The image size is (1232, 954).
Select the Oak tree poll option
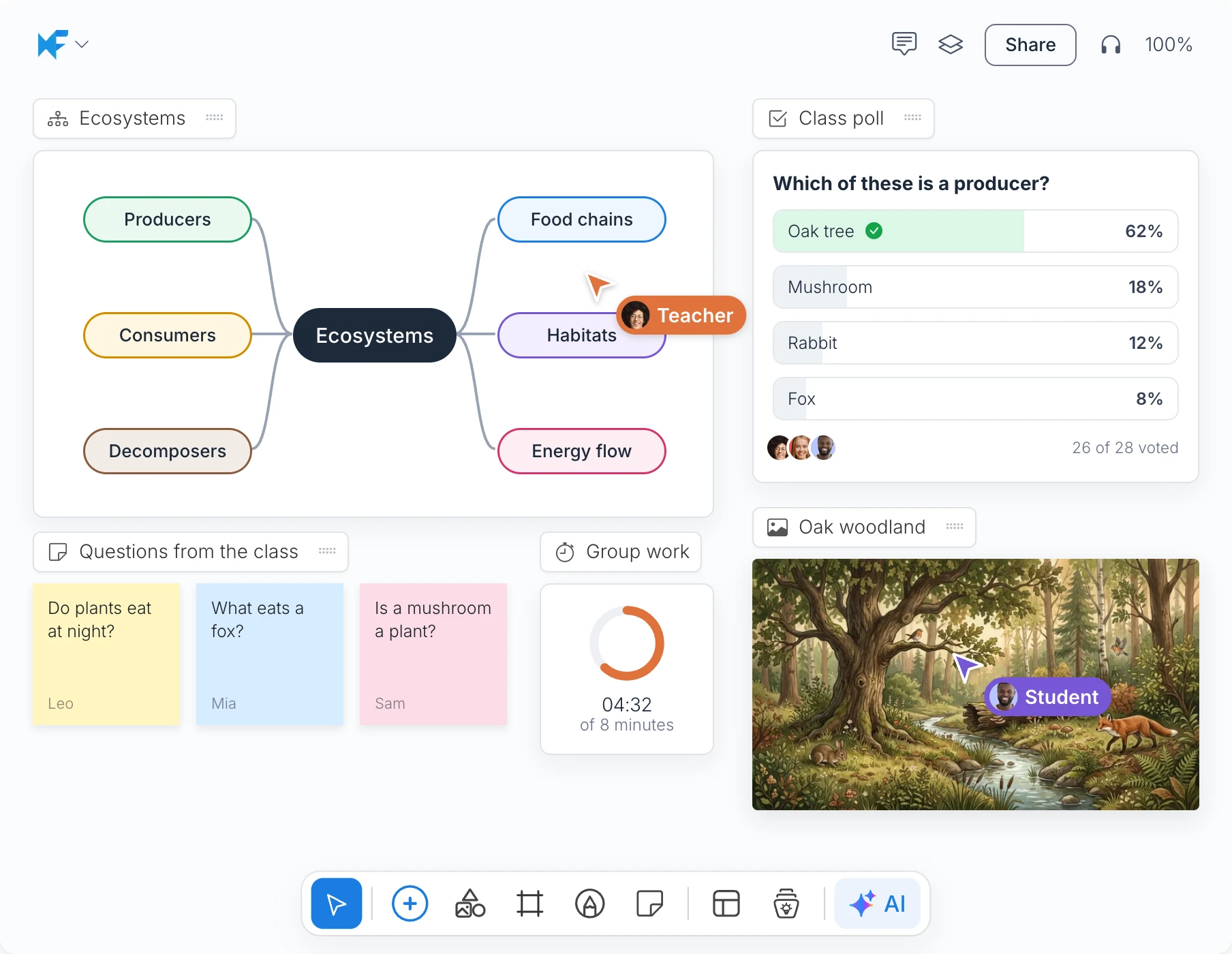coord(975,231)
